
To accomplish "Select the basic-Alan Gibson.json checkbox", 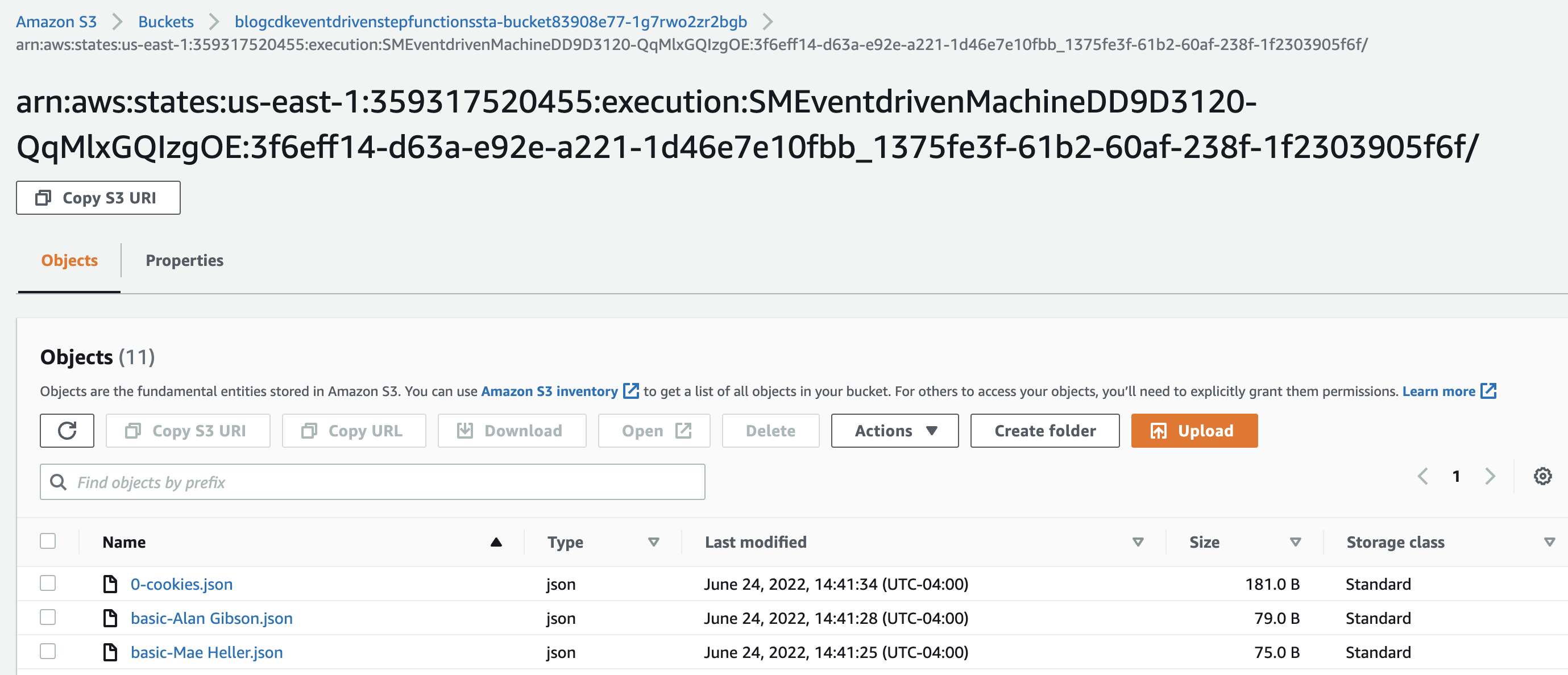I will (48, 617).
